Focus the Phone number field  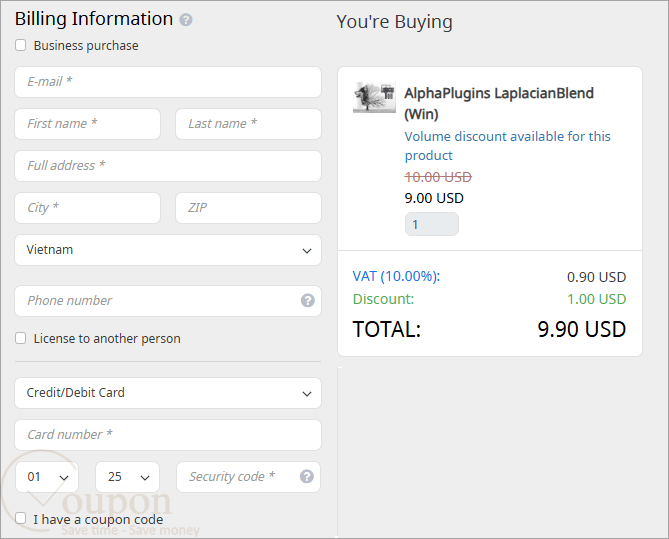[168, 301]
